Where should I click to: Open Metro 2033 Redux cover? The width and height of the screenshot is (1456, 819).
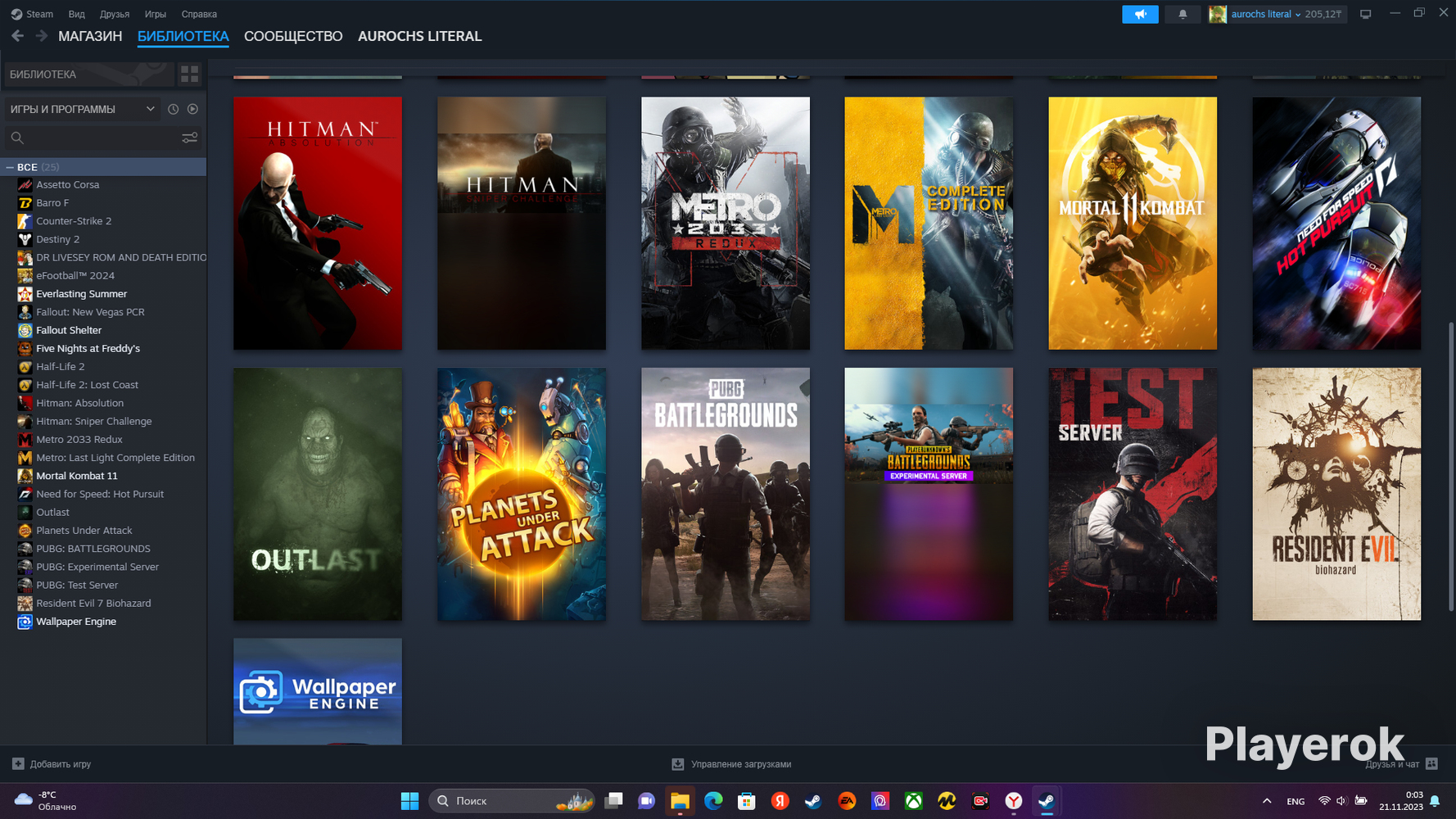(x=726, y=224)
